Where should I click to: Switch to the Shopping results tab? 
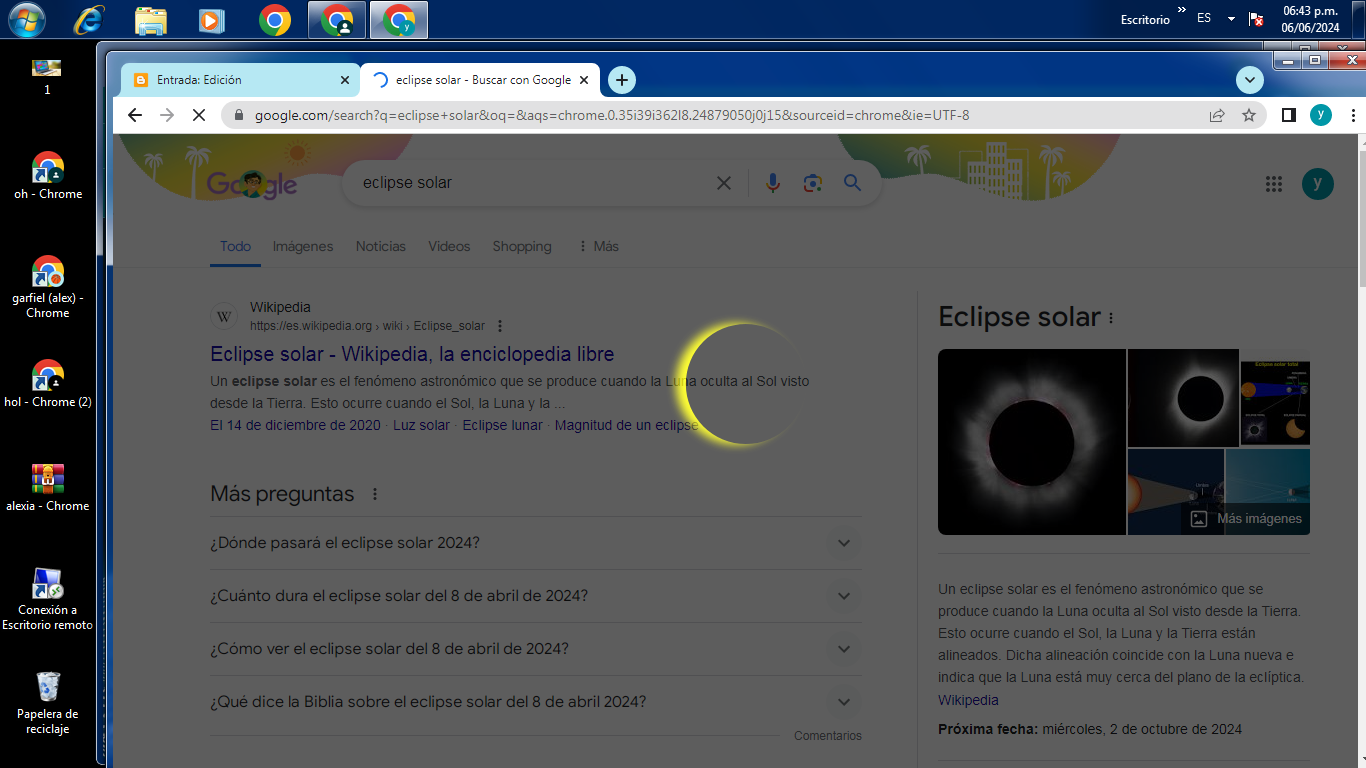click(522, 246)
